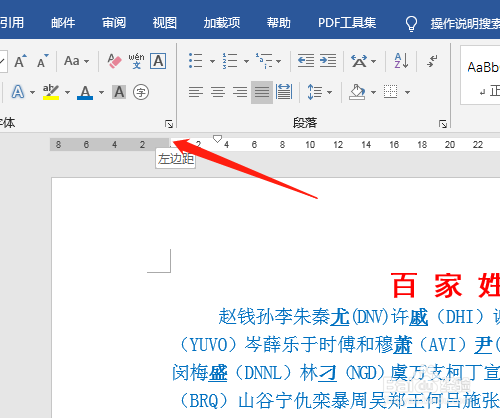Align text right
This screenshot has width=500, height=418.
pos(240,92)
